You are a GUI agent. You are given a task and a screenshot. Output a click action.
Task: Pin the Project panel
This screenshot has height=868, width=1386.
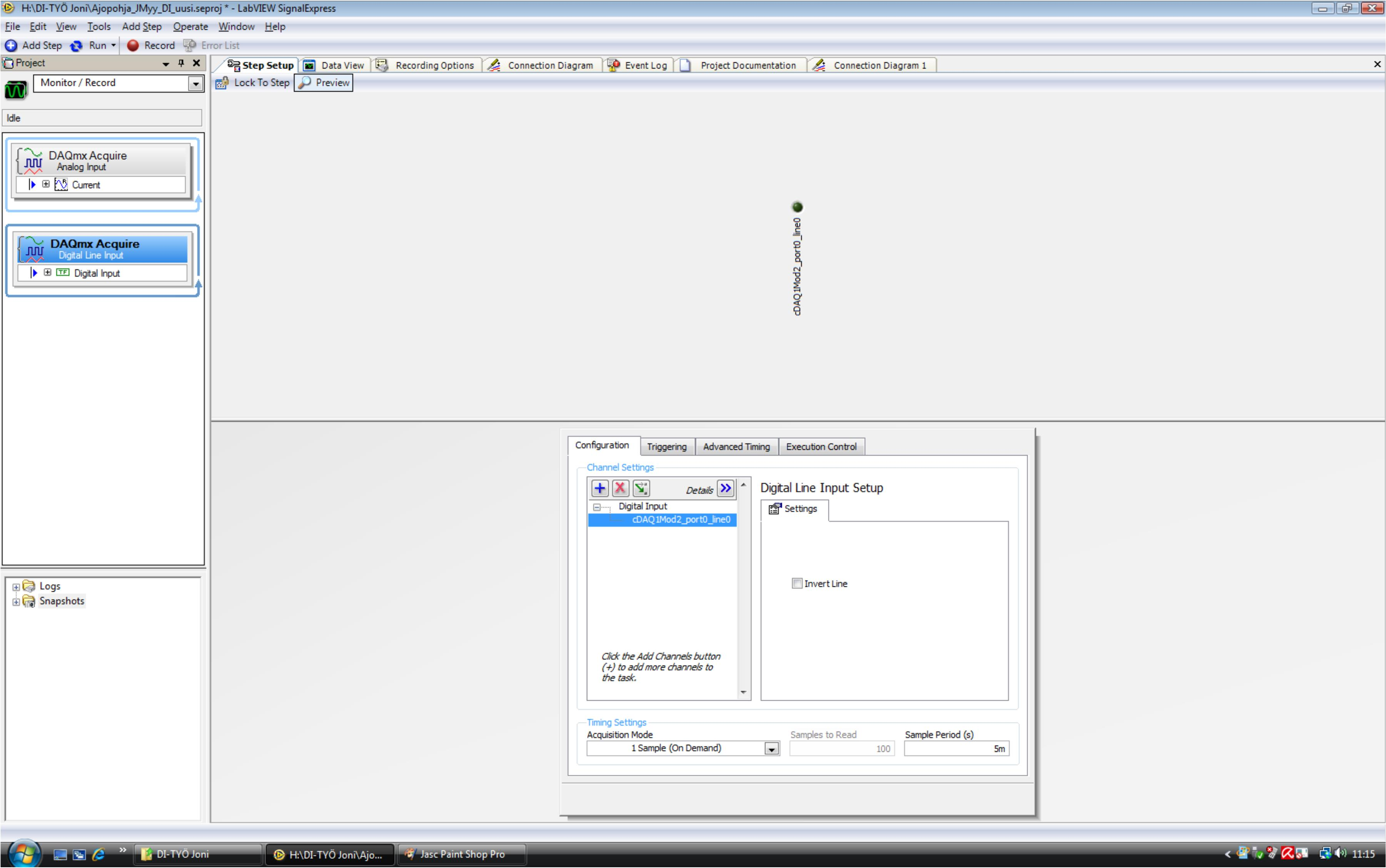pyautogui.click(x=182, y=63)
